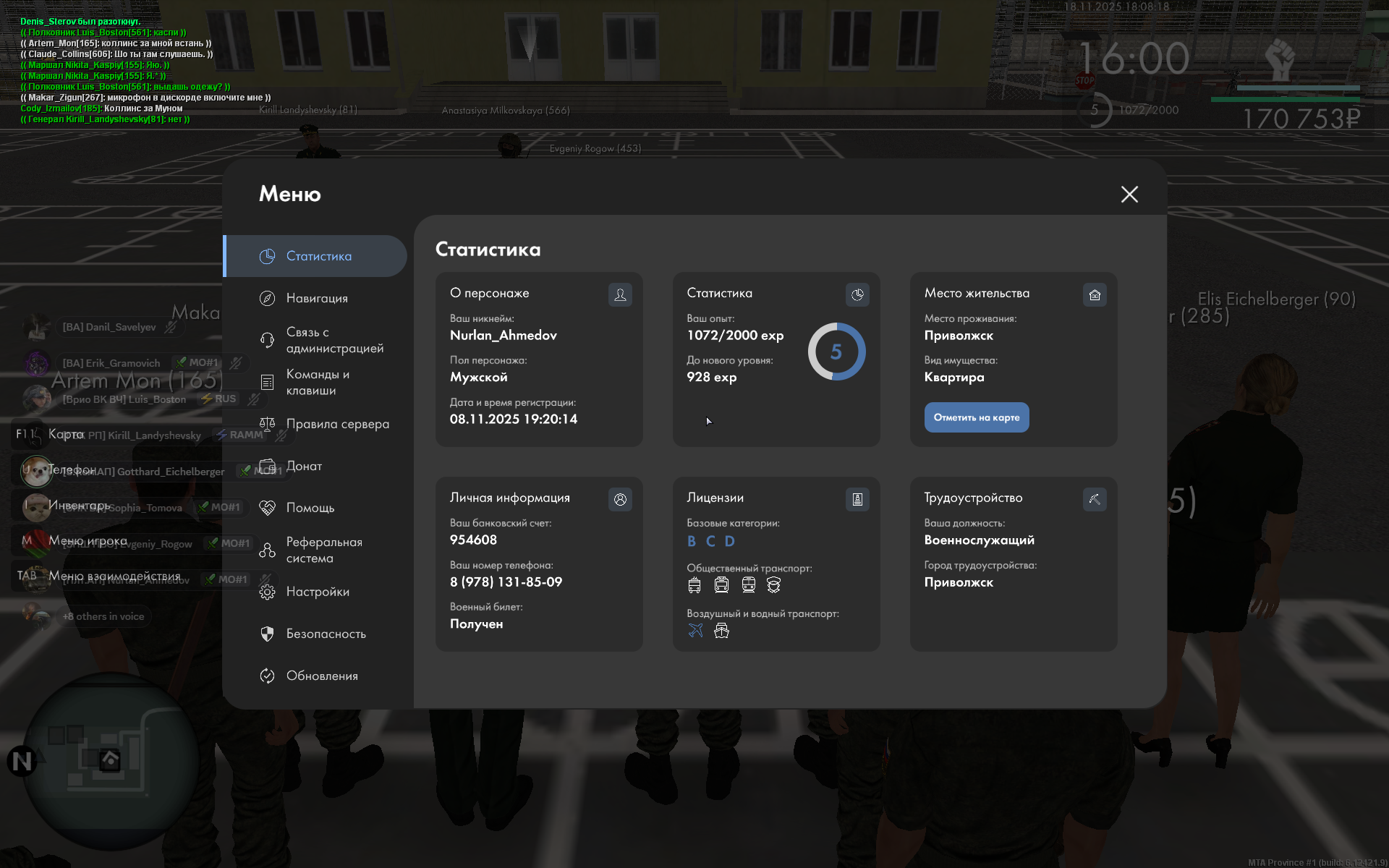Close the Меню window with X
This screenshot has width=1389, height=868.
[x=1129, y=194]
